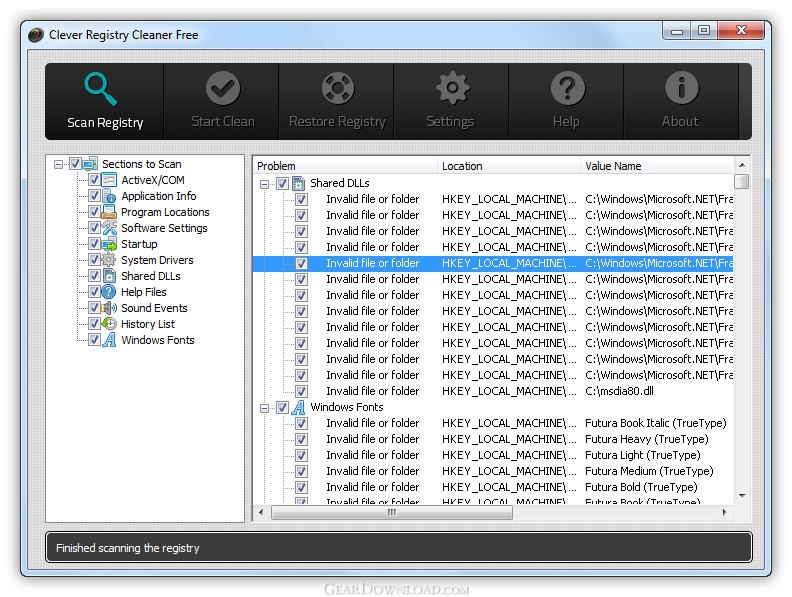The width and height of the screenshot is (792, 597).
Task: Click the Start Clean checkmark icon
Action: [x=223, y=88]
